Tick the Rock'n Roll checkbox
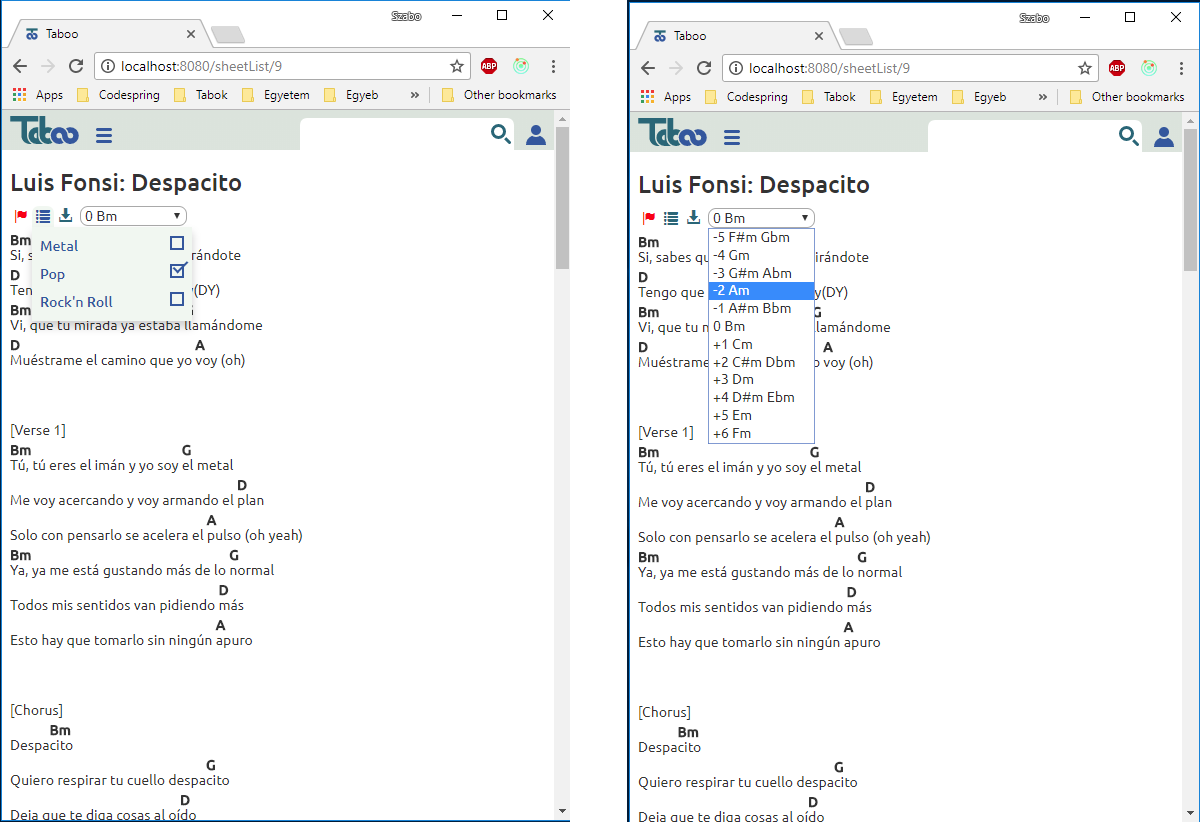Image resolution: width=1200 pixels, height=822 pixels. click(177, 299)
